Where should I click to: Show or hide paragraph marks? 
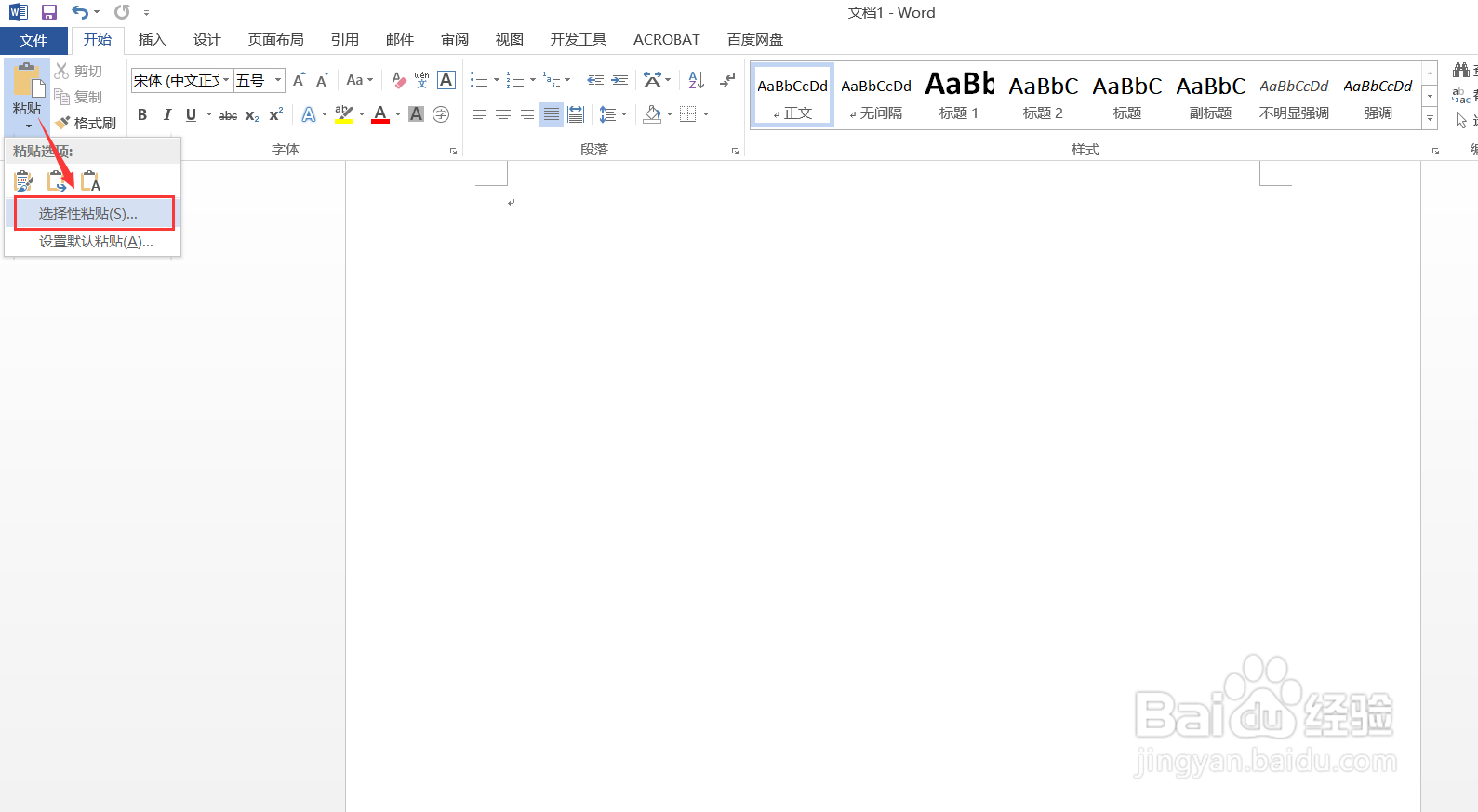pyautogui.click(x=727, y=80)
